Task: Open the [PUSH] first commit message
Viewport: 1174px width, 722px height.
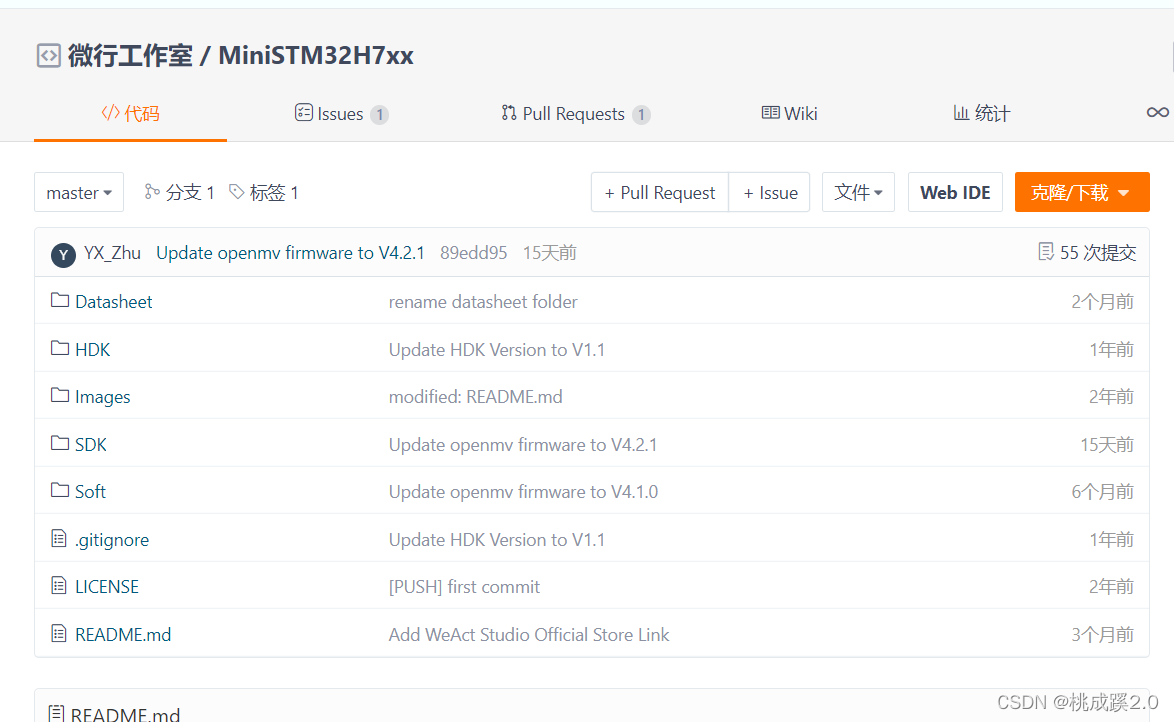Action: (464, 587)
